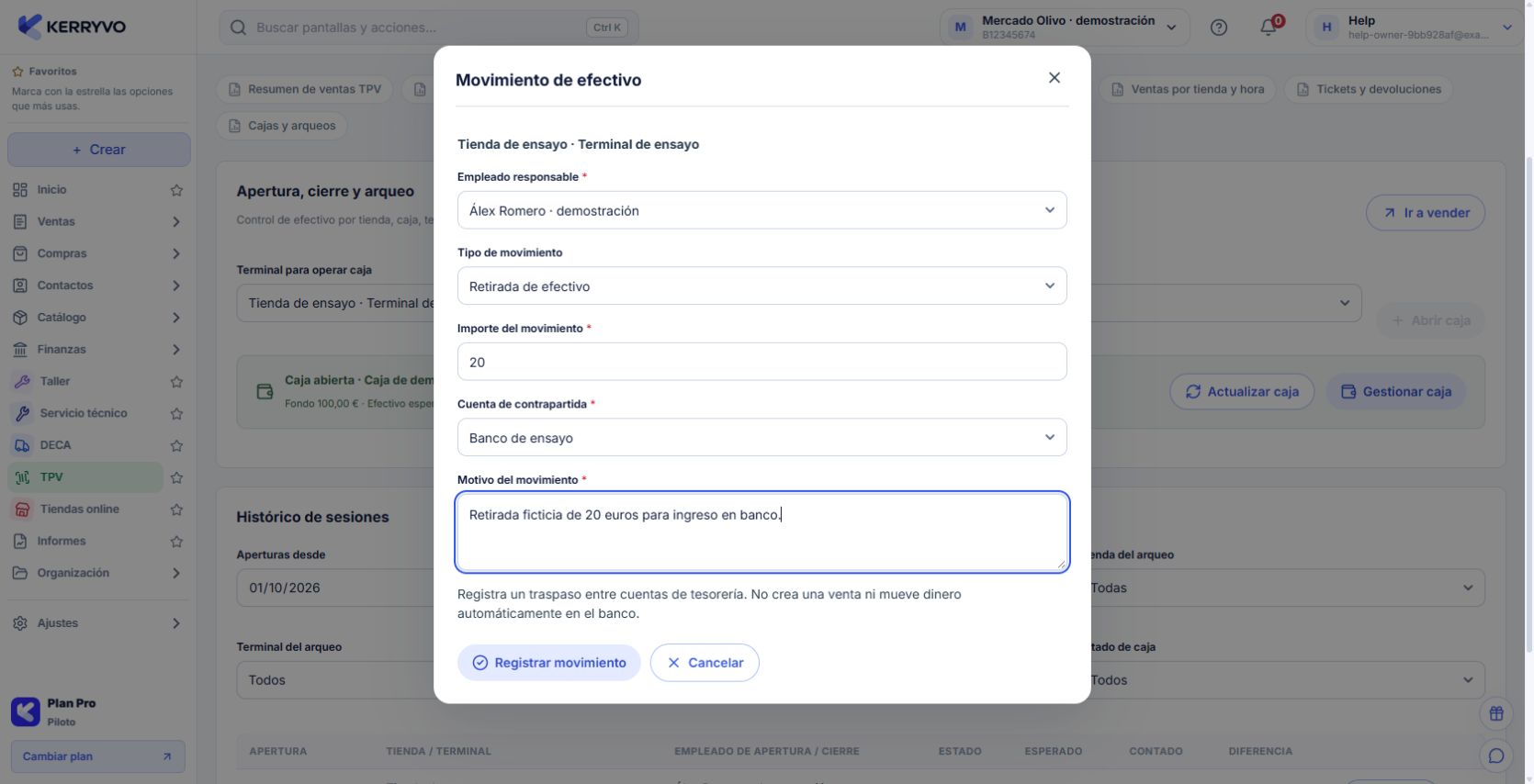Image resolution: width=1534 pixels, height=784 pixels.
Task: Expand the Mercado Olivo company selector
Action: tap(1065, 28)
